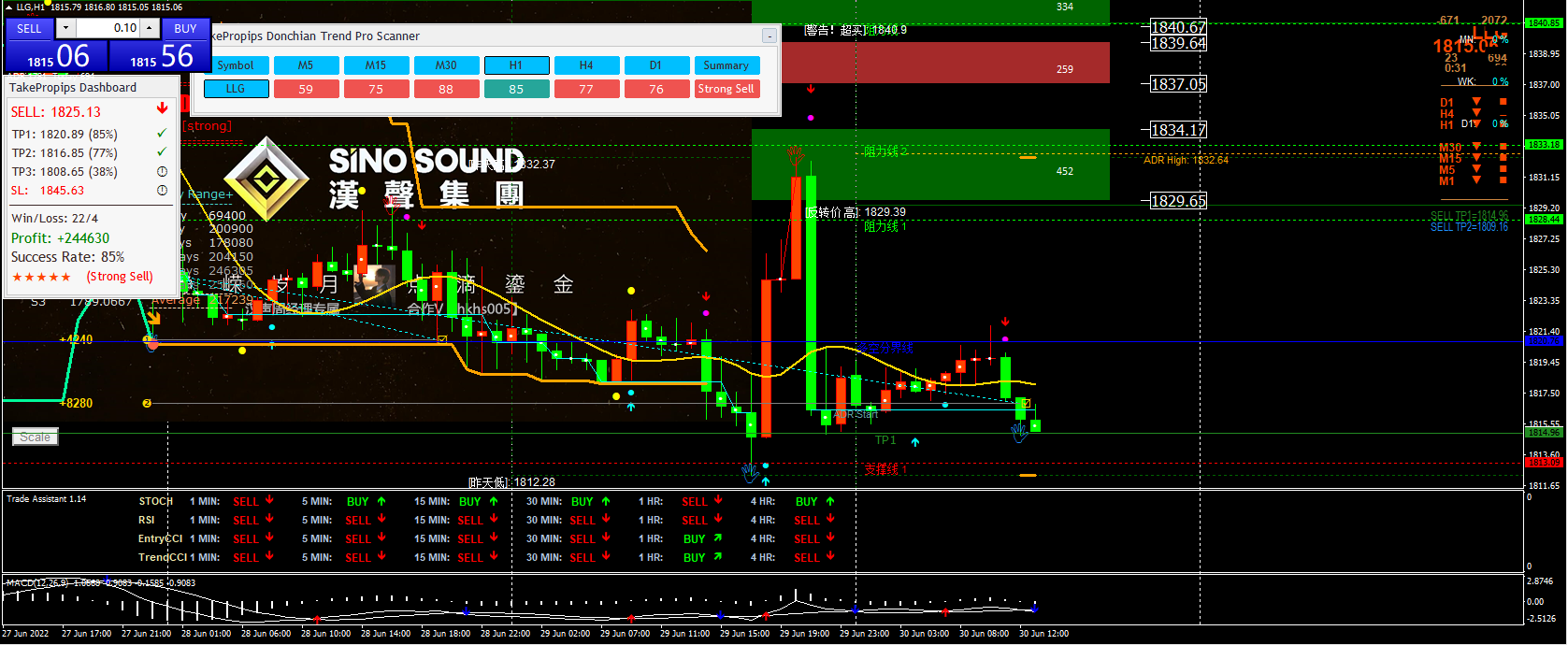This screenshot has width=1568, height=645.
Task: Toggle the one-click trading panel triangle beside LLG,H1
Action: pyautogui.click(x=8, y=7)
